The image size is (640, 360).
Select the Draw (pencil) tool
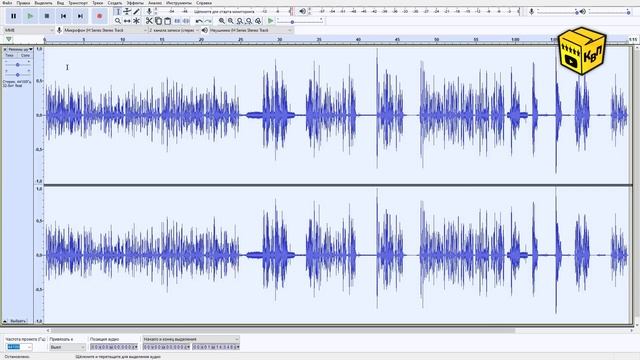coord(136,11)
